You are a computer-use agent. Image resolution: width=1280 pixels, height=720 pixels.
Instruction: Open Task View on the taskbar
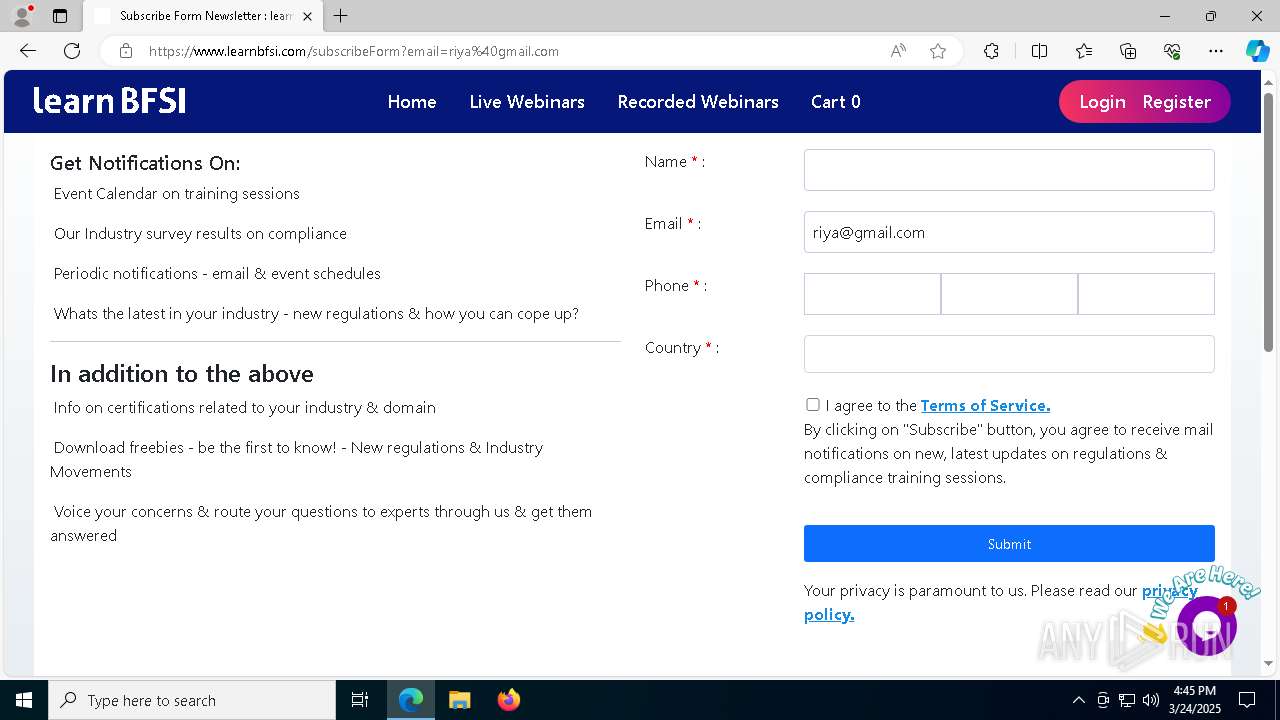click(360, 700)
